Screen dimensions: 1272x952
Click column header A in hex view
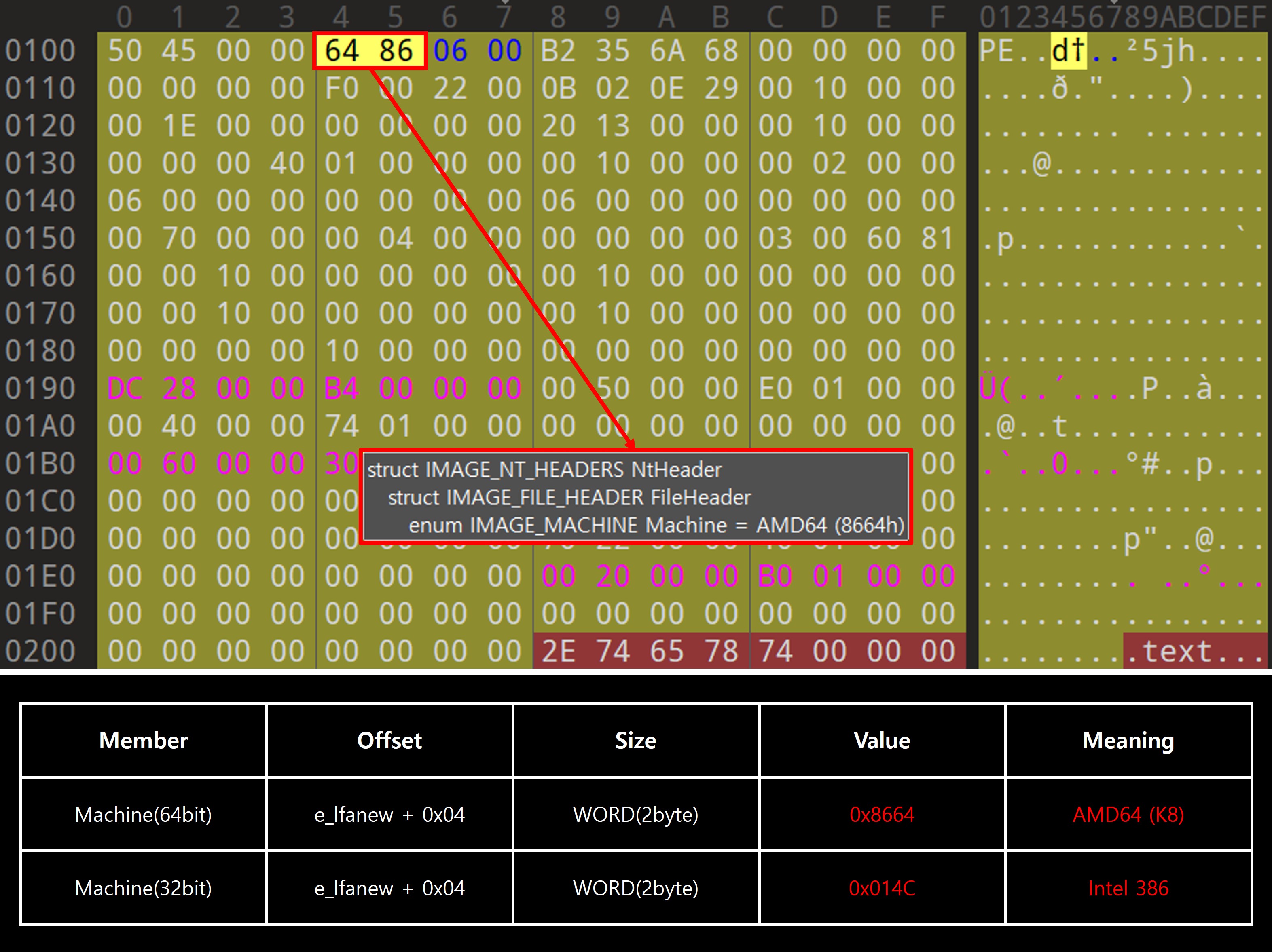click(x=667, y=17)
